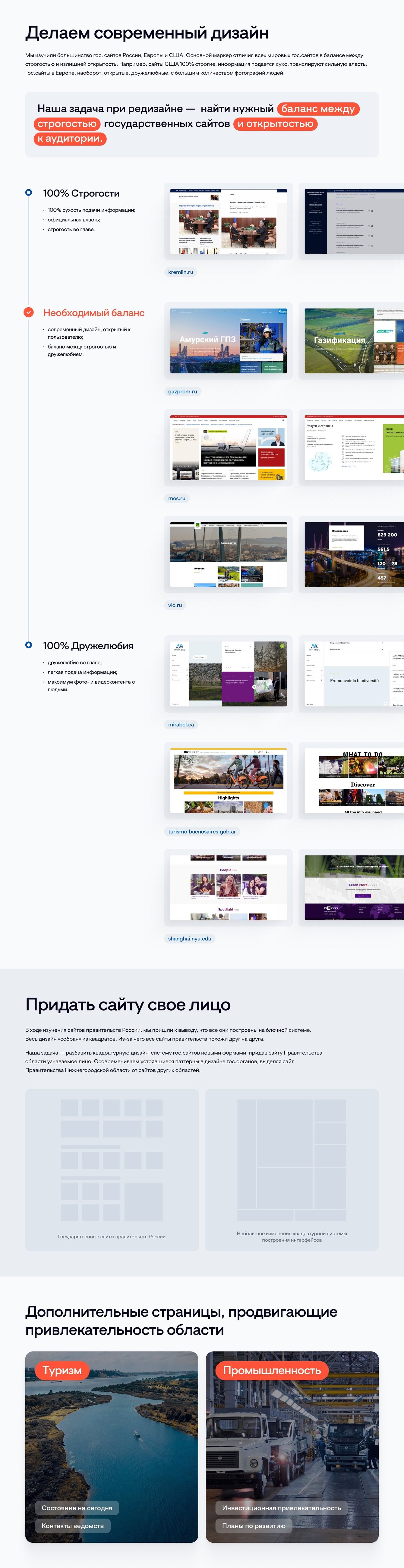Click the heading "Придать сайту свое лицо"
This screenshot has width=404, height=1568.
click(128, 1004)
